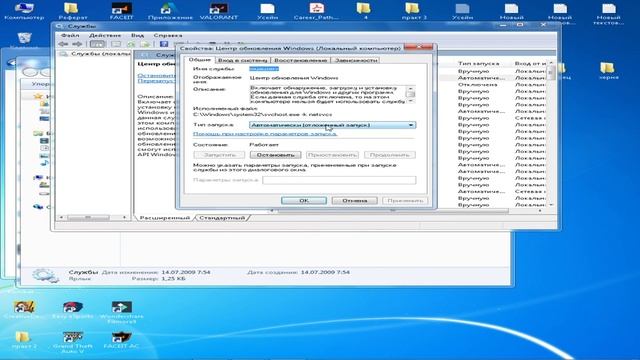
Task: Toggle console tree button in Services toolbar
Action: click(98, 44)
